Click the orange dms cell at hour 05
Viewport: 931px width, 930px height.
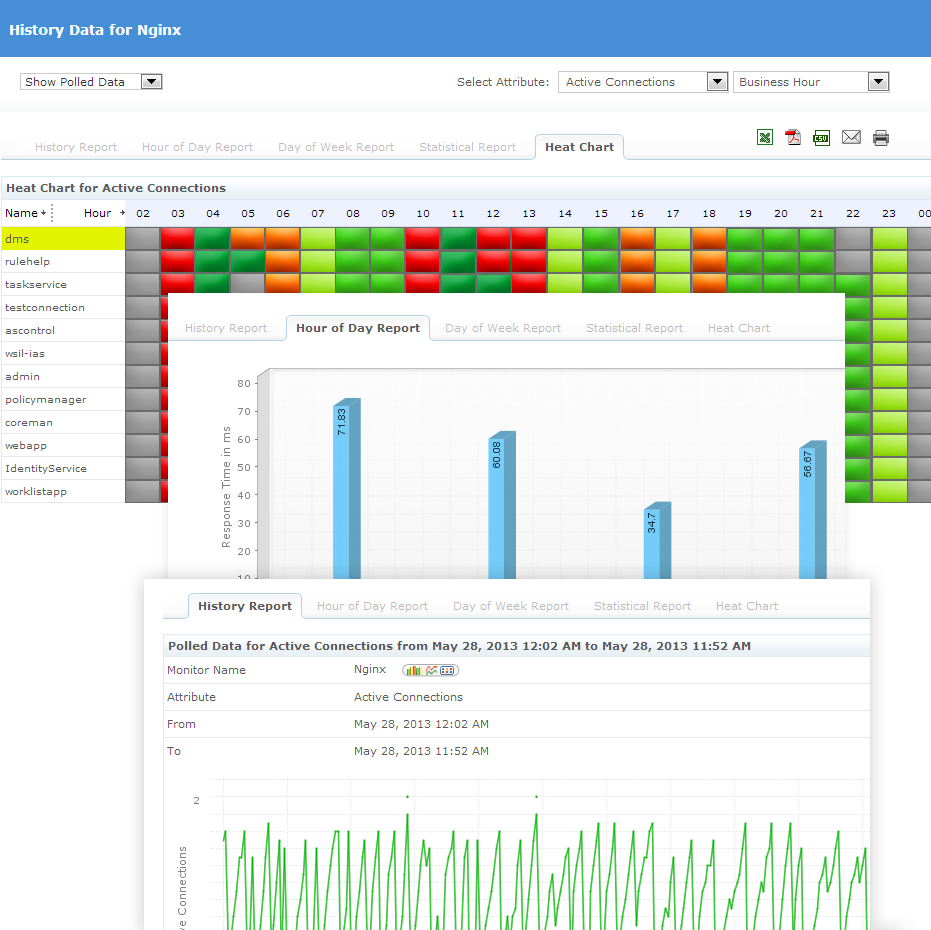point(248,239)
